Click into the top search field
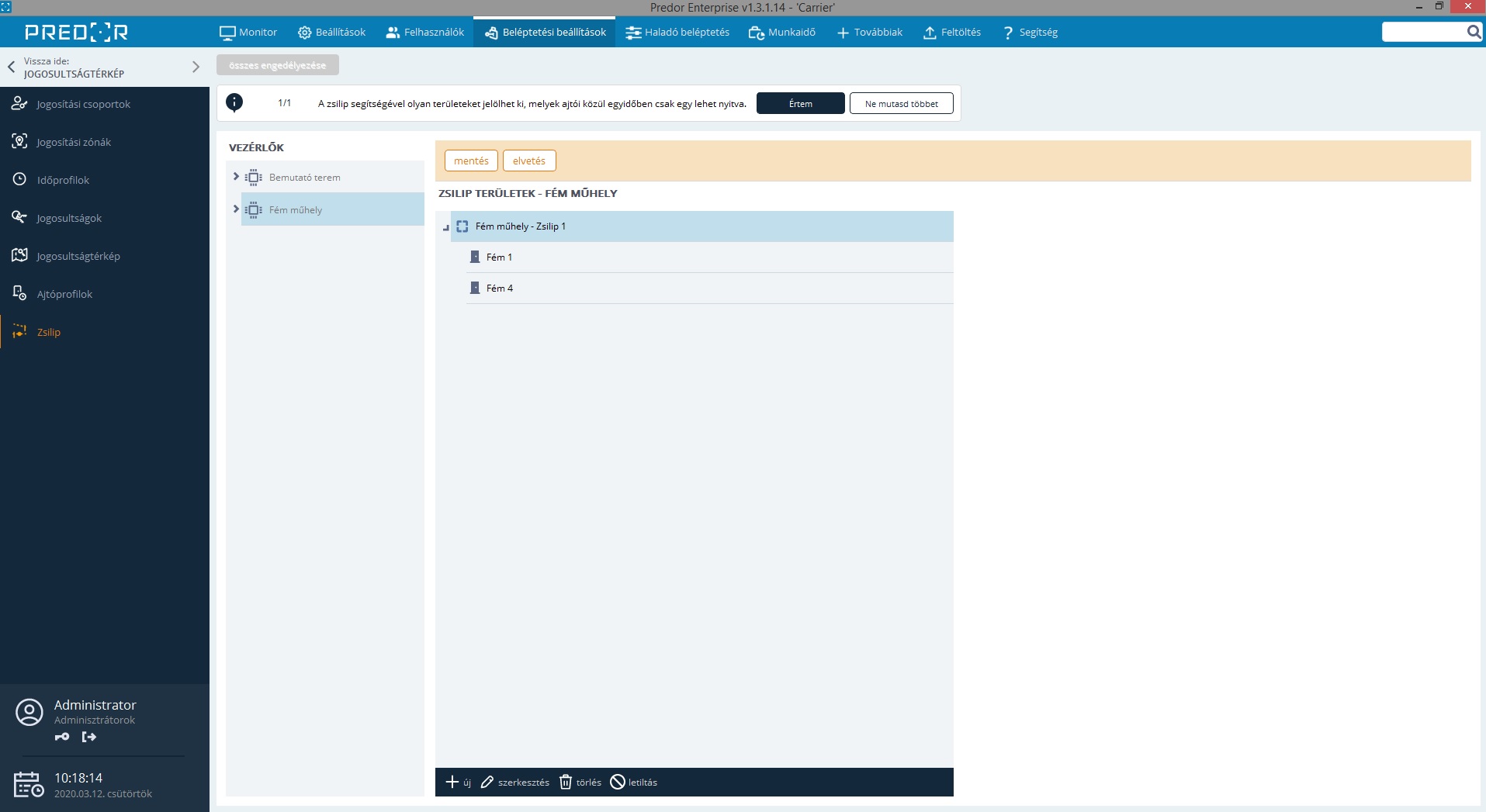Screen dimensions: 1486x812 pos(1423,32)
